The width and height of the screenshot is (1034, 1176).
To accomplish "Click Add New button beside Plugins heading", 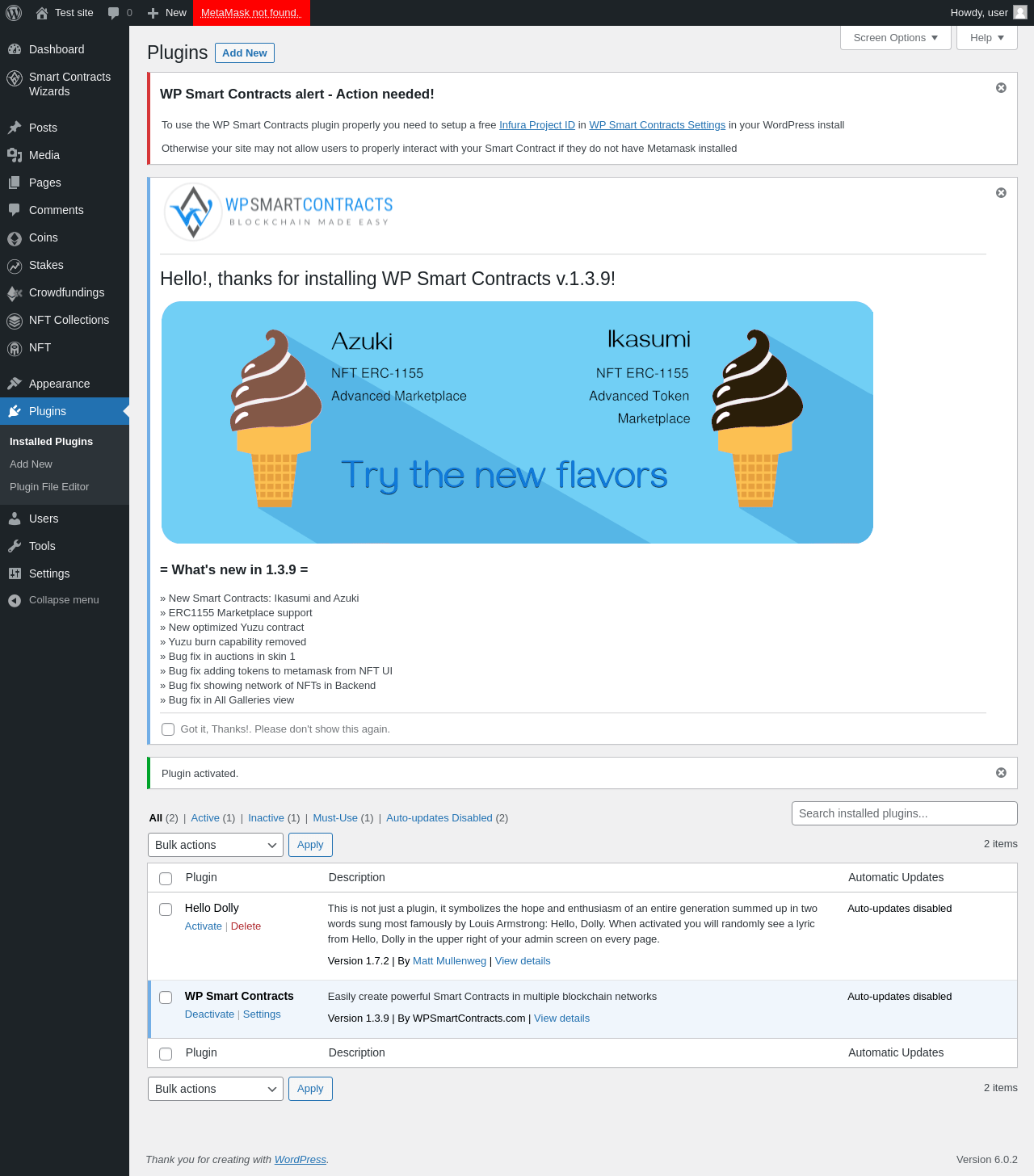I will point(245,52).
